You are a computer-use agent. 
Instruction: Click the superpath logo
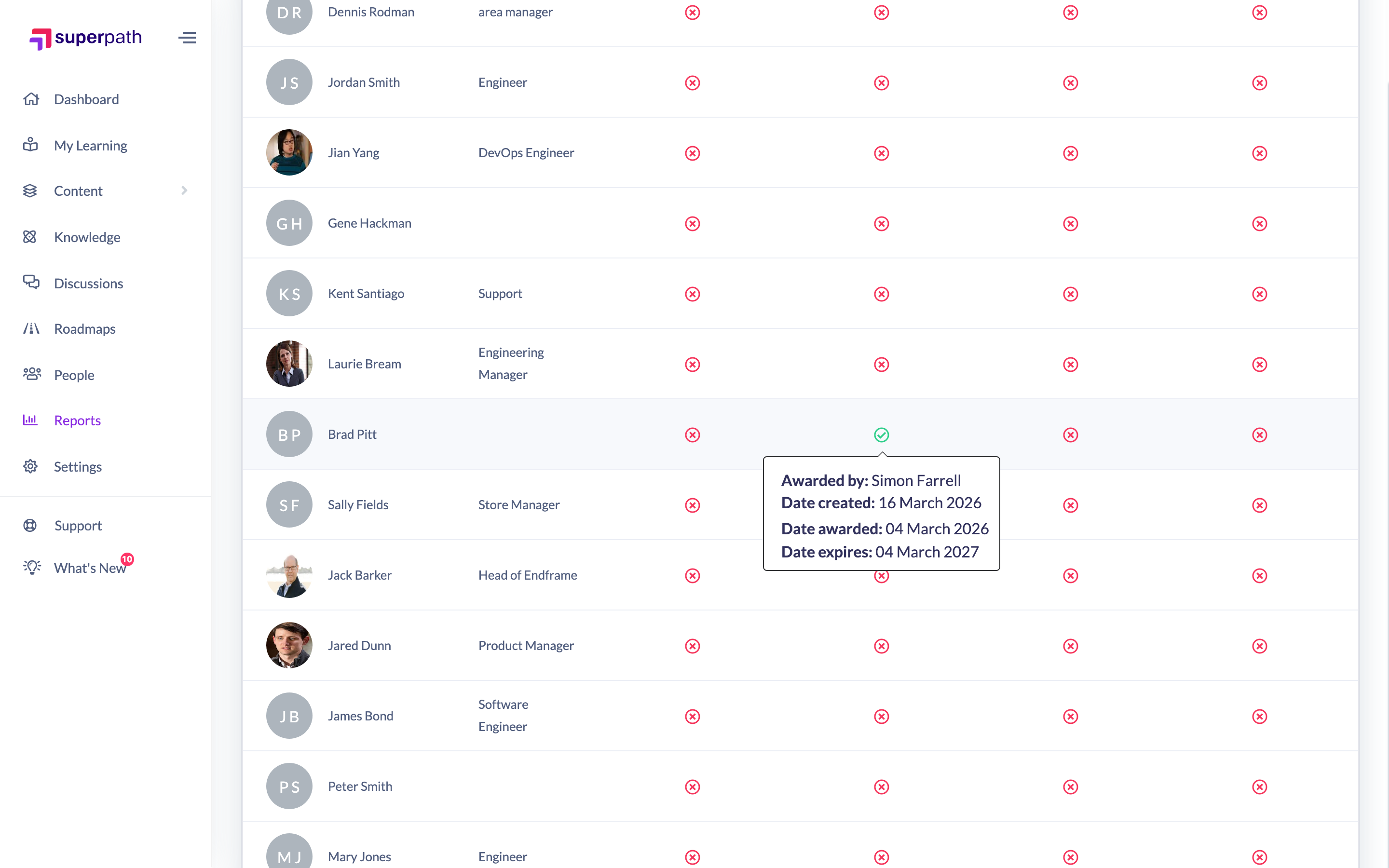tap(85, 38)
